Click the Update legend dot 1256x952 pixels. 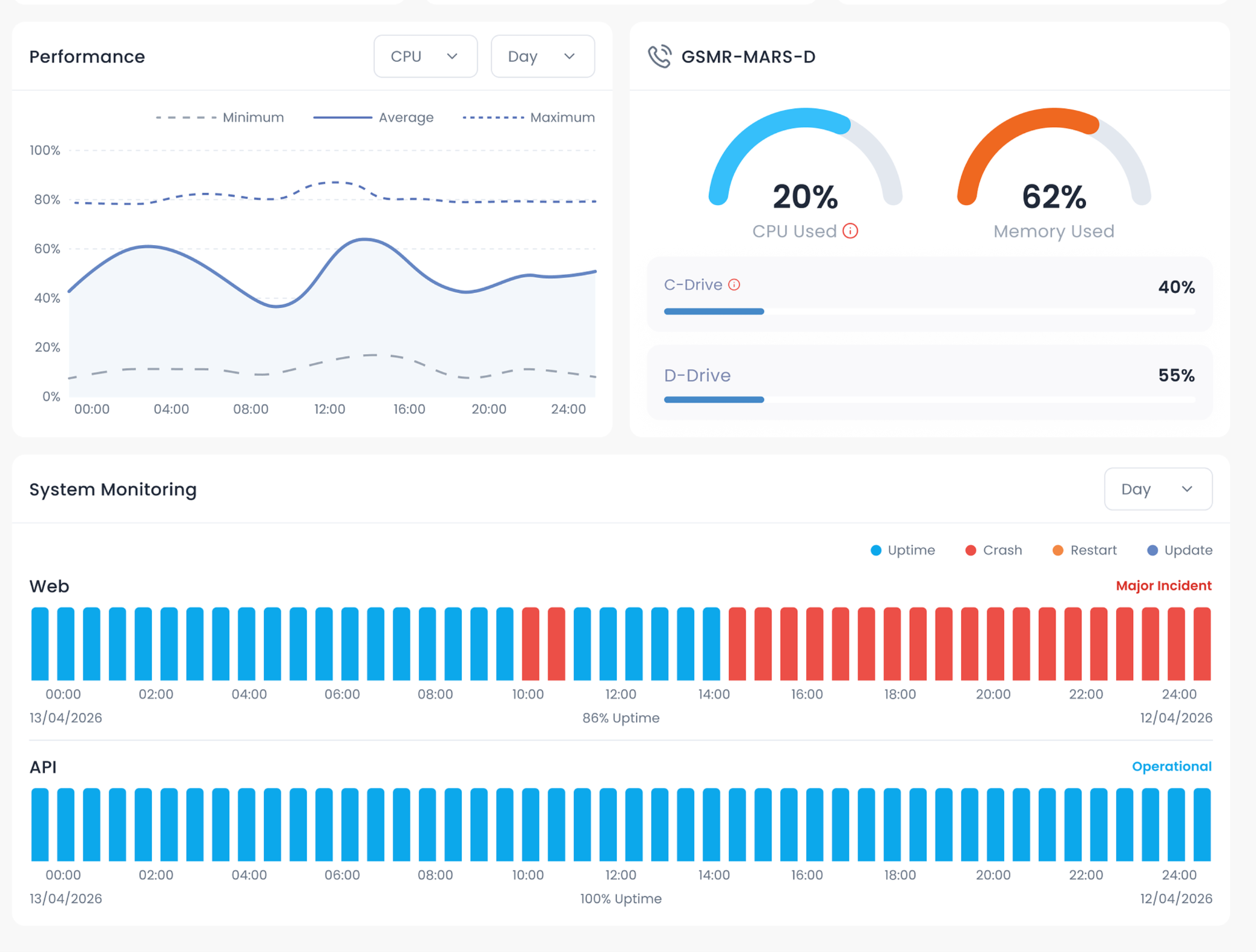coord(1152,550)
